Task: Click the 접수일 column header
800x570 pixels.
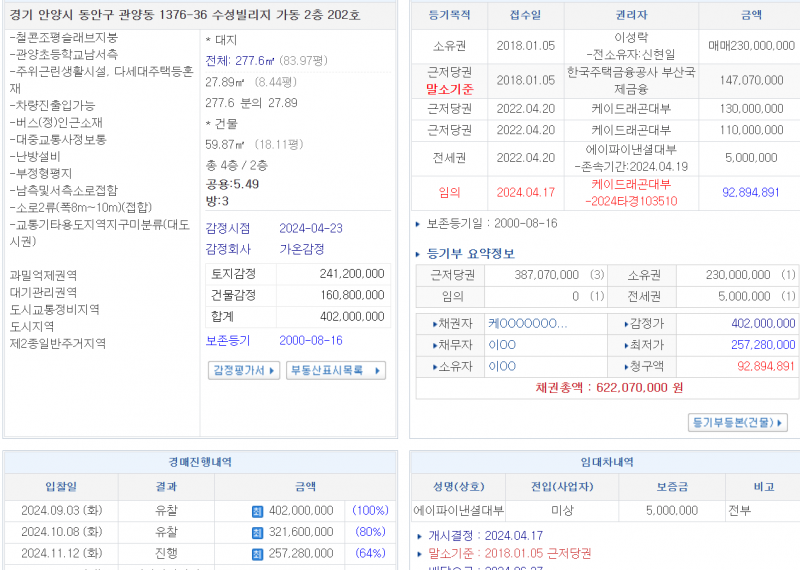Action: 526,15
